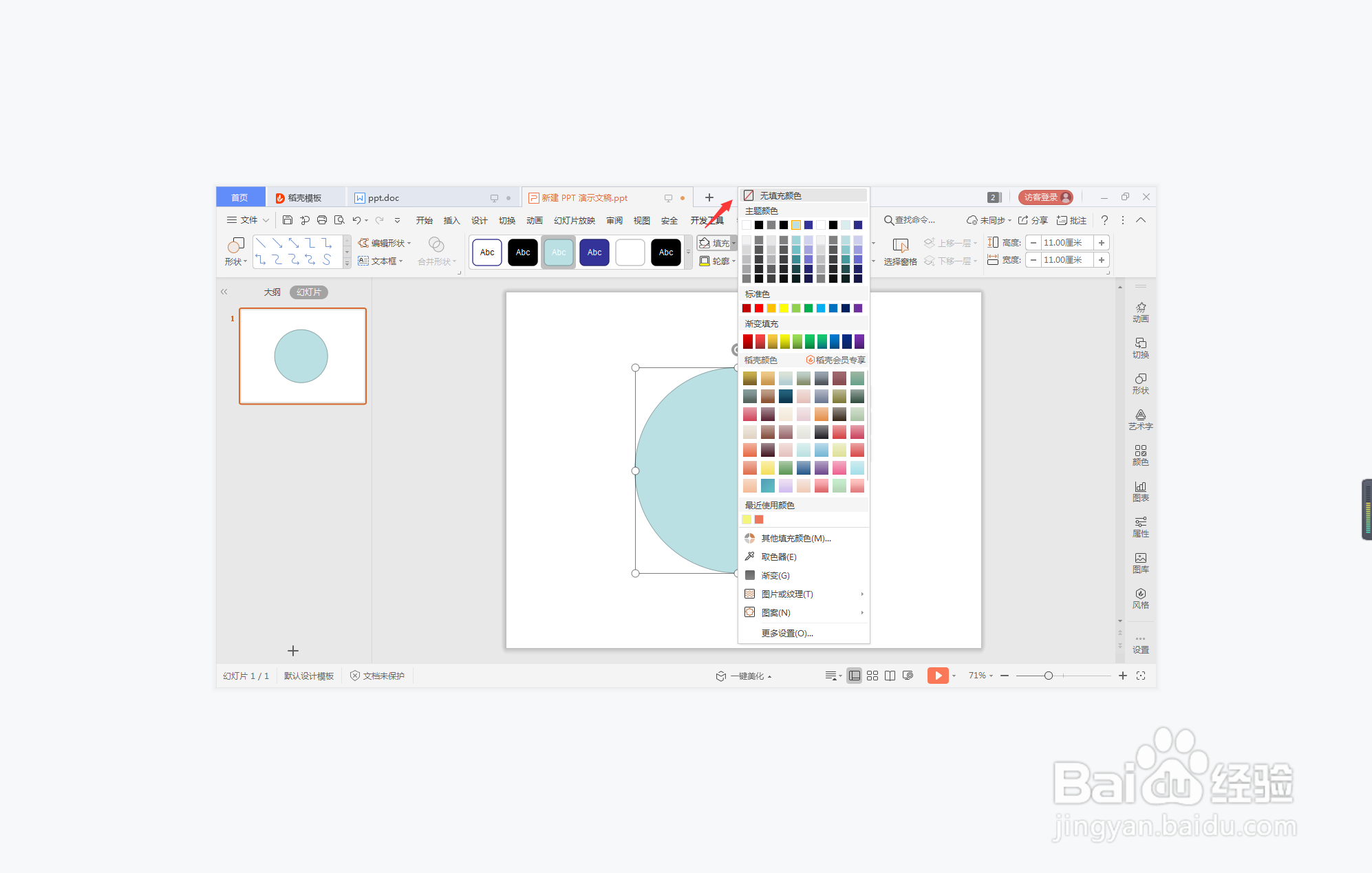
Task: Click the undo arrow icon
Action: 356,220
